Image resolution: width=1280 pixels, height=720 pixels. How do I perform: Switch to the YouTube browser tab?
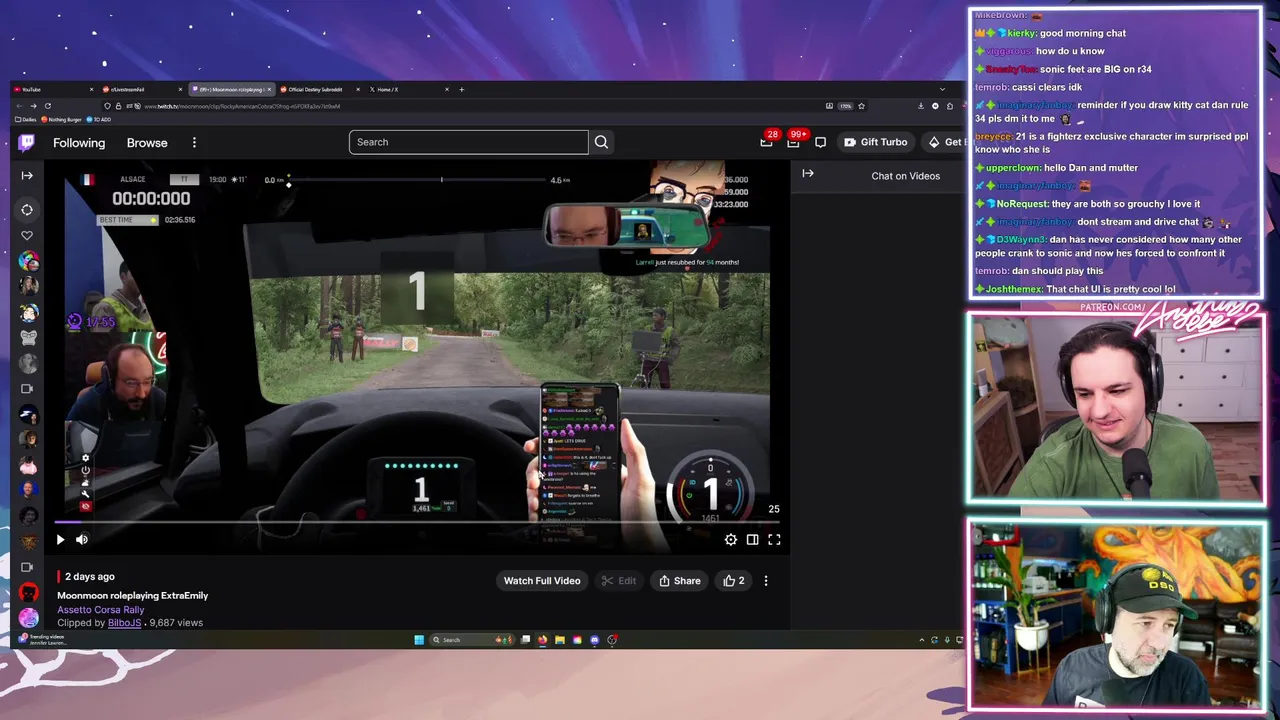(x=53, y=90)
